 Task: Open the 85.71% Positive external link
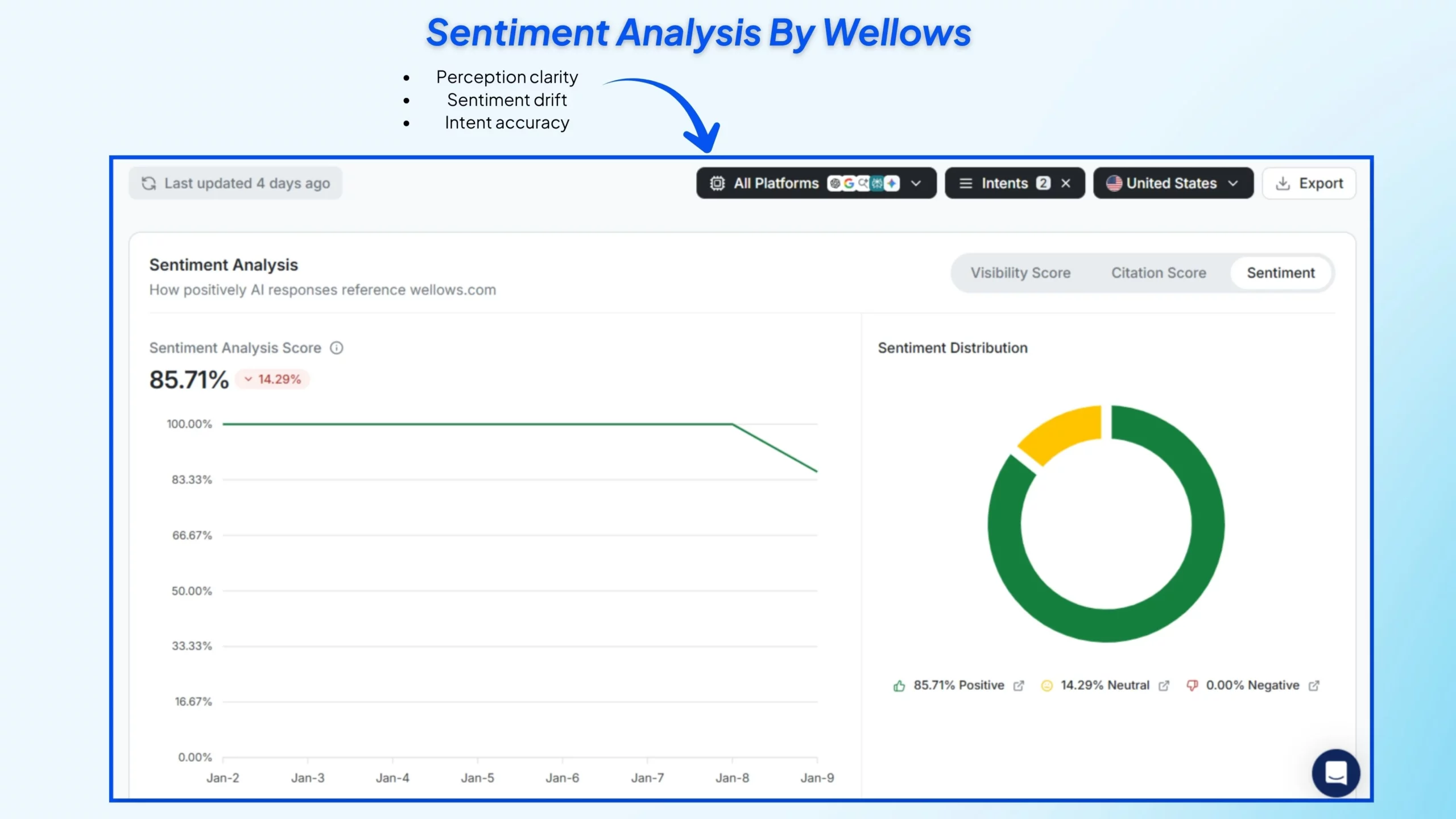click(x=1019, y=686)
